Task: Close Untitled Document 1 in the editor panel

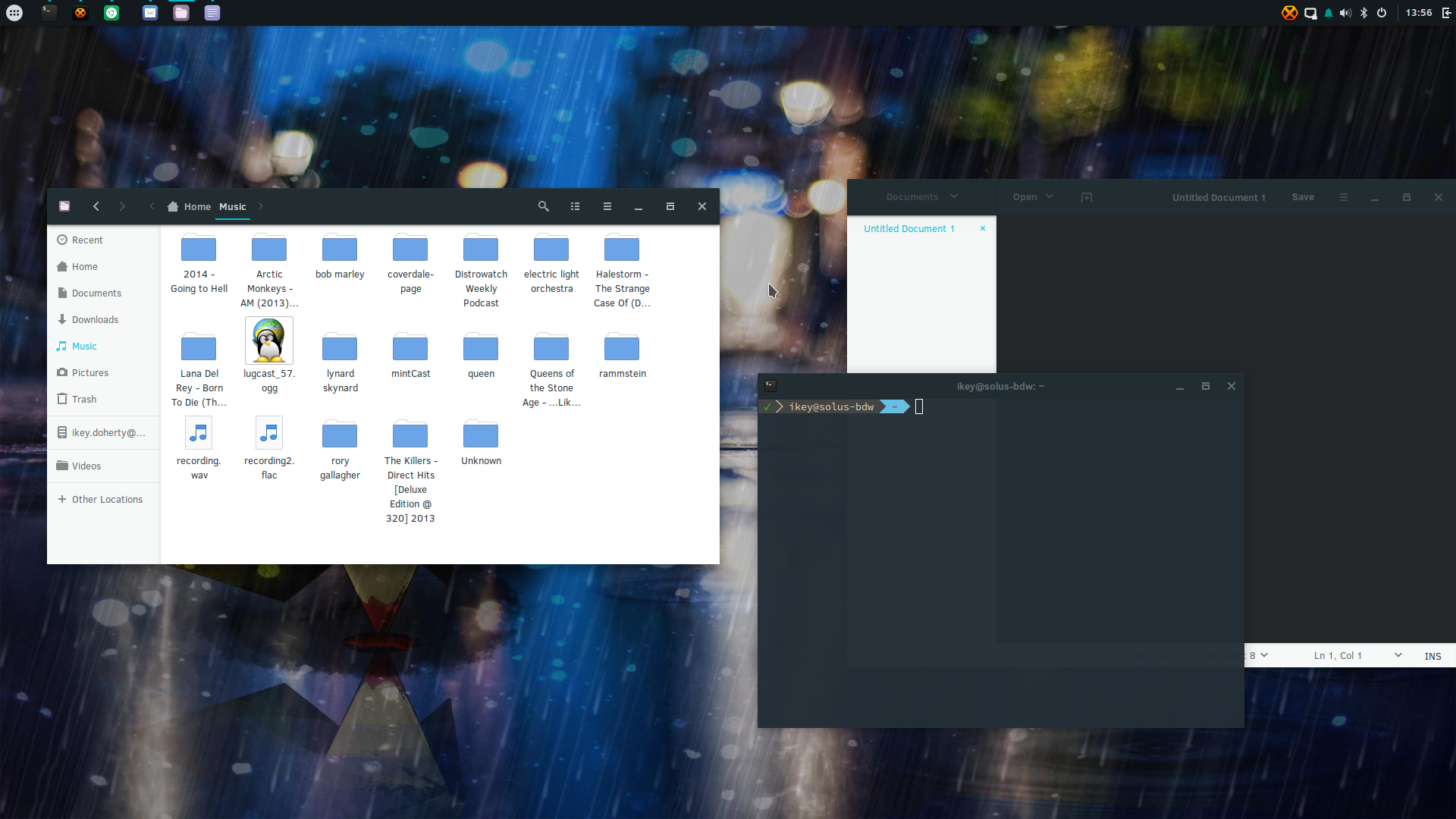Action: (983, 228)
